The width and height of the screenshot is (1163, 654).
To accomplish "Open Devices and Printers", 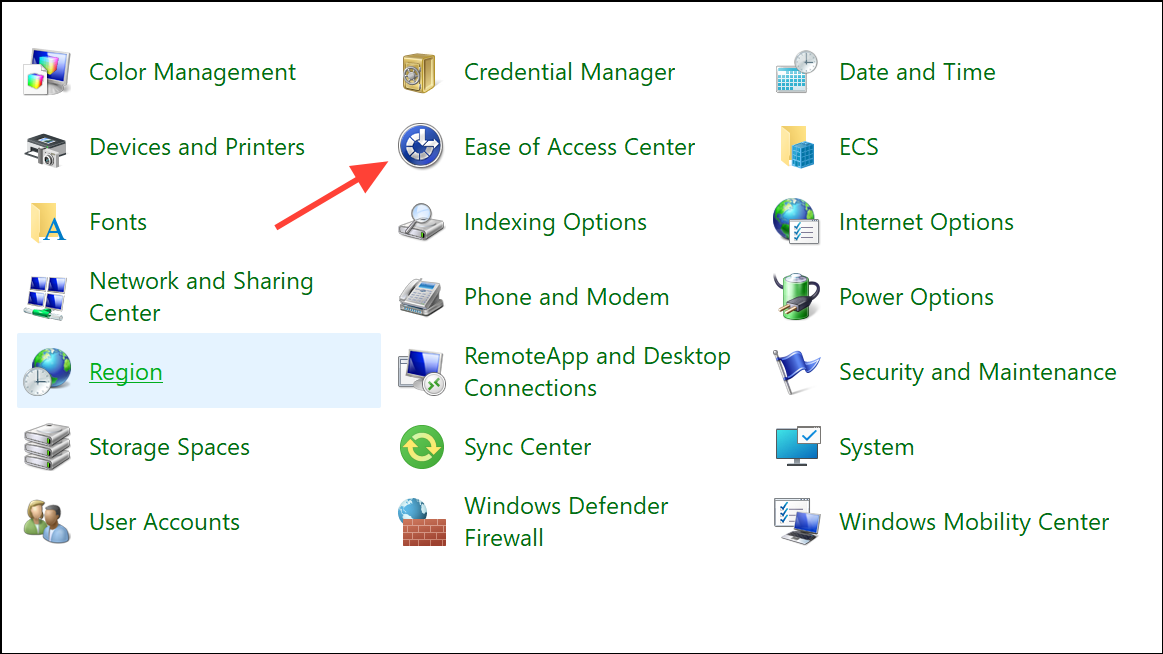I will 196,146.
